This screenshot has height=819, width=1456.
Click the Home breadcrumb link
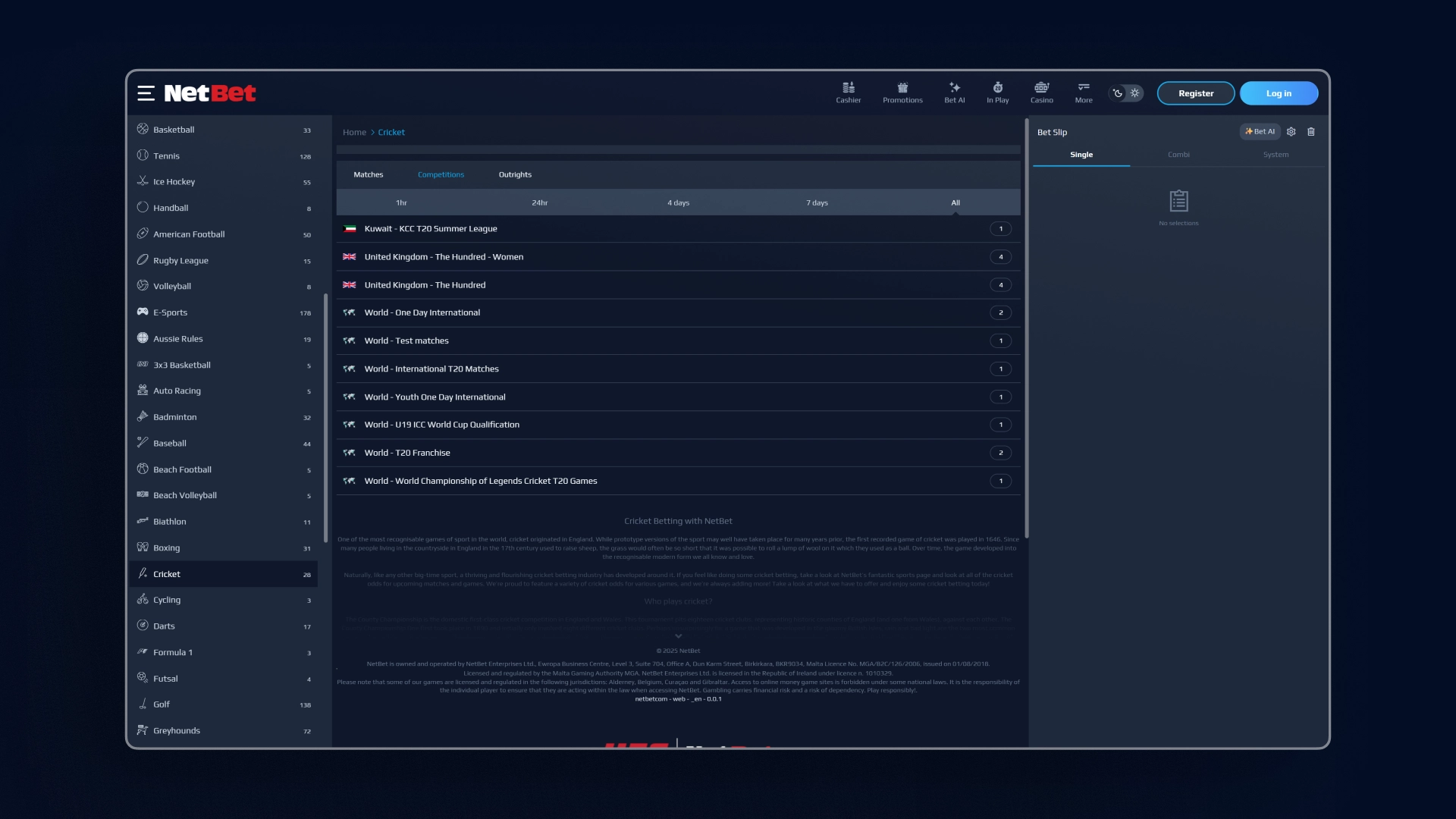(354, 132)
